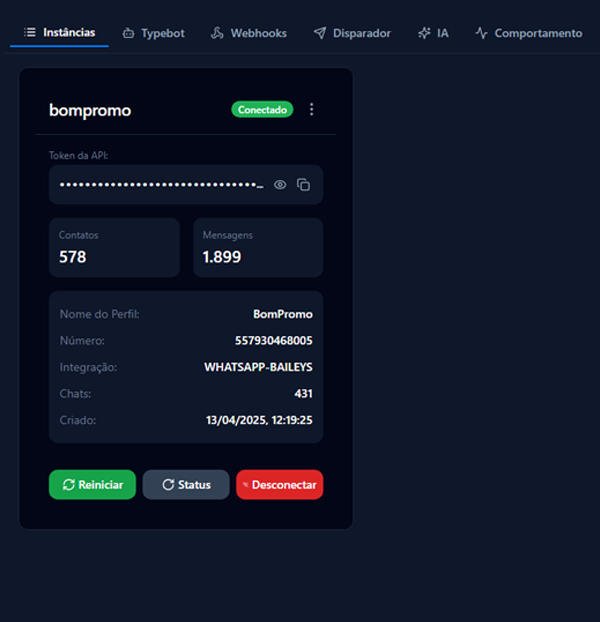The image size is (600, 622).
Task: Open the Webhooks tab
Action: (249, 33)
